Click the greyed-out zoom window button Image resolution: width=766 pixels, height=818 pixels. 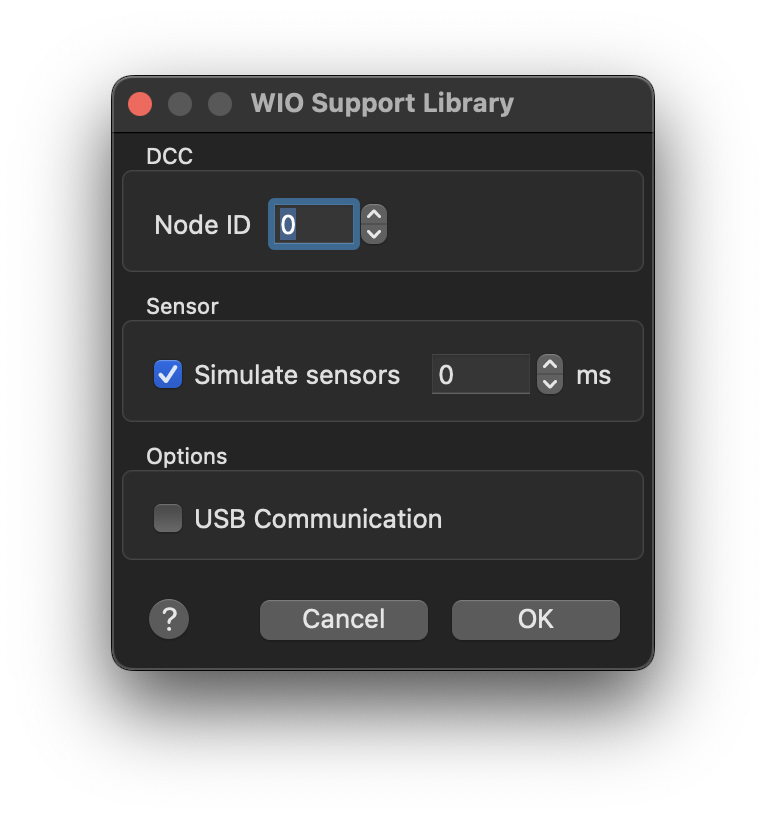pos(219,104)
